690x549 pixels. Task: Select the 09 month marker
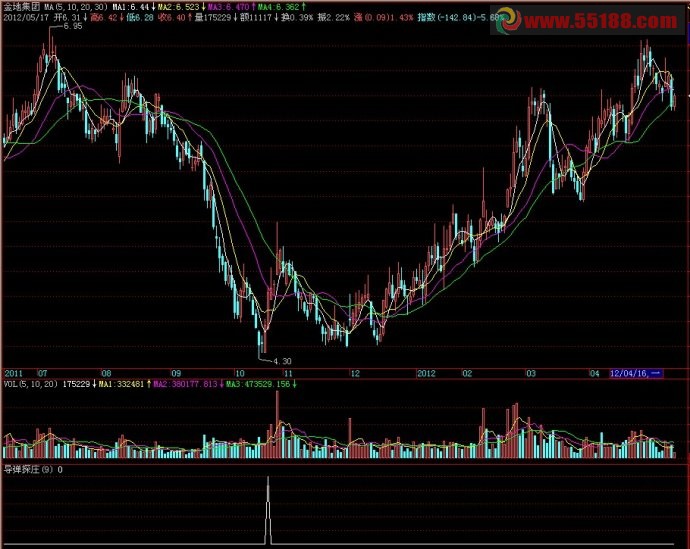pos(176,373)
